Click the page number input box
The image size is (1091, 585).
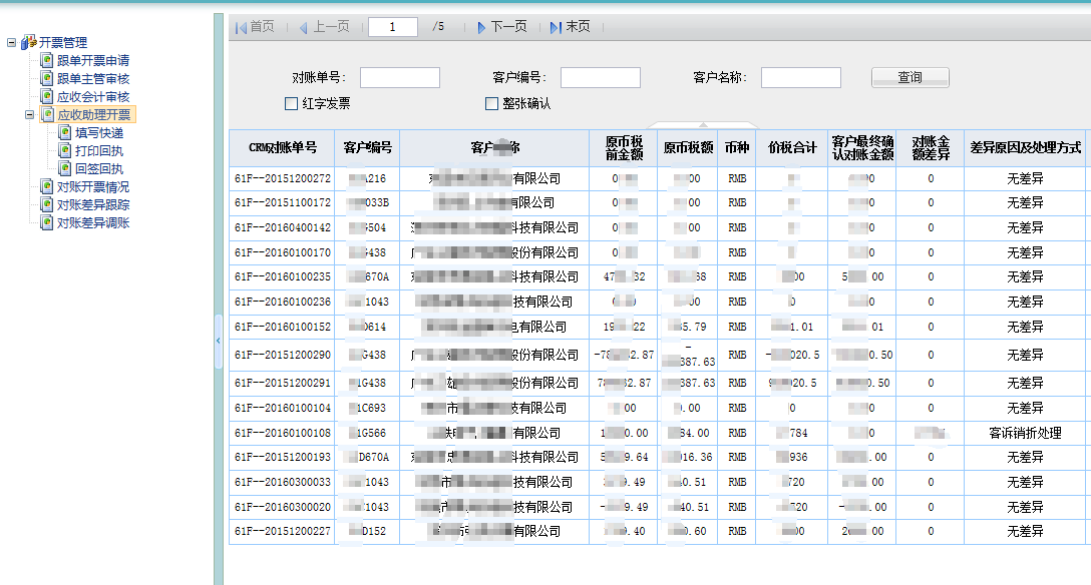coord(392,27)
